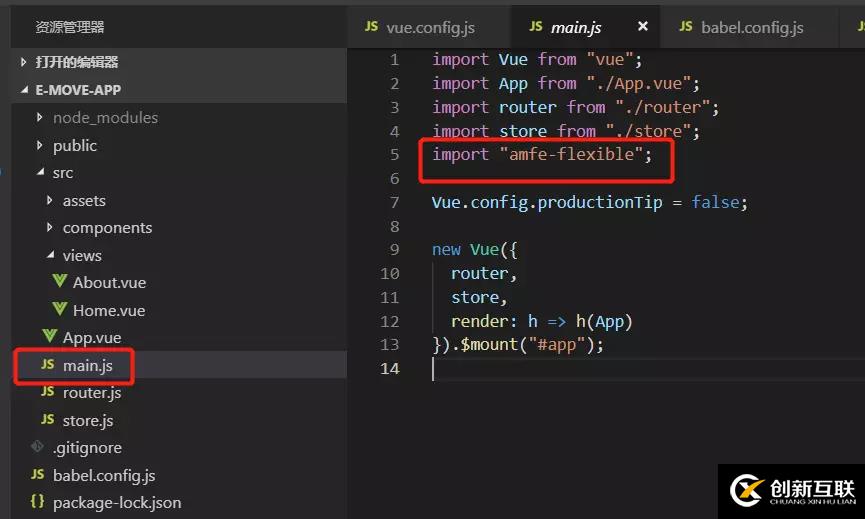Screen dimensions: 865x519
Task: Expand the node_modules folder arrow
Action: click(39, 117)
